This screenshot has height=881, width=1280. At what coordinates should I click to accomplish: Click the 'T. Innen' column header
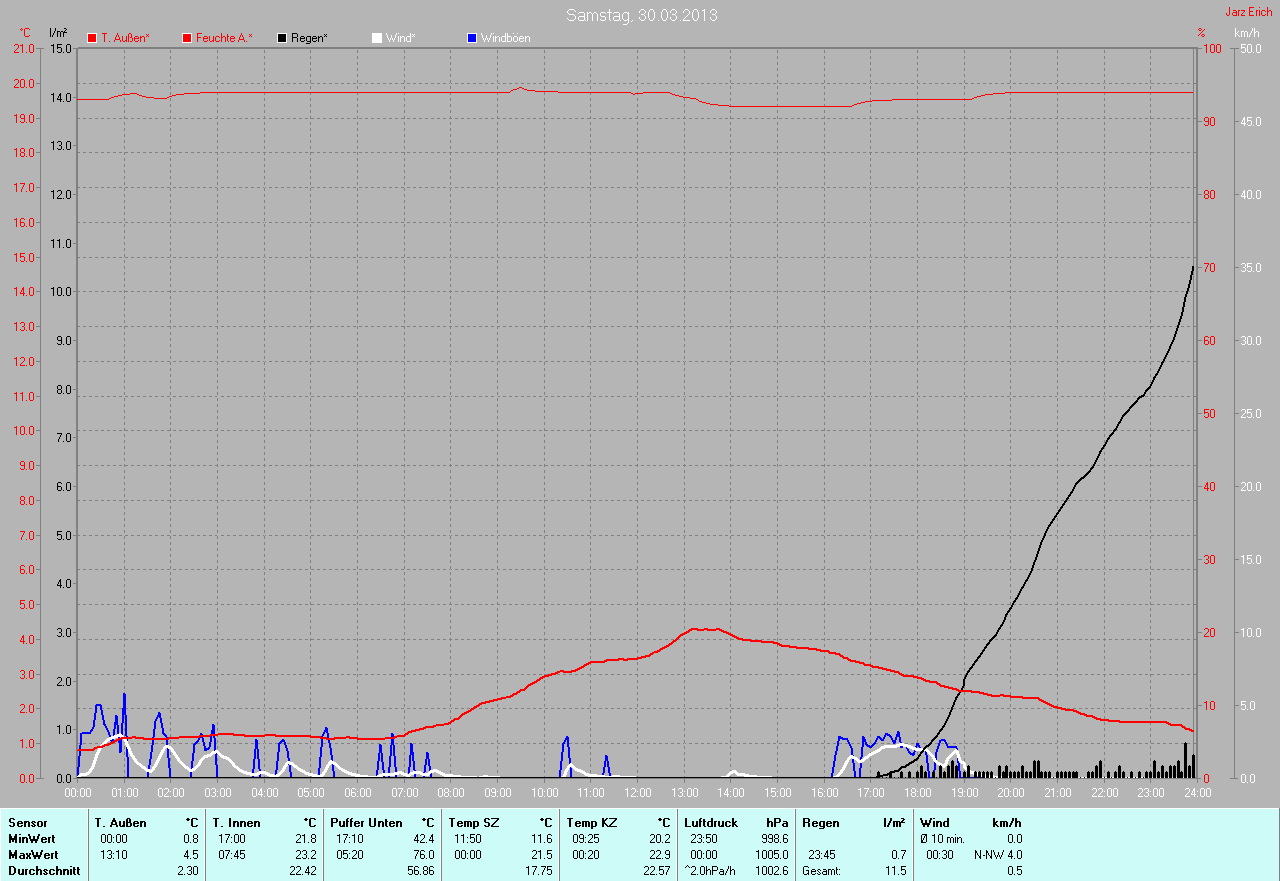pyautogui.click(x=236, y=823)
